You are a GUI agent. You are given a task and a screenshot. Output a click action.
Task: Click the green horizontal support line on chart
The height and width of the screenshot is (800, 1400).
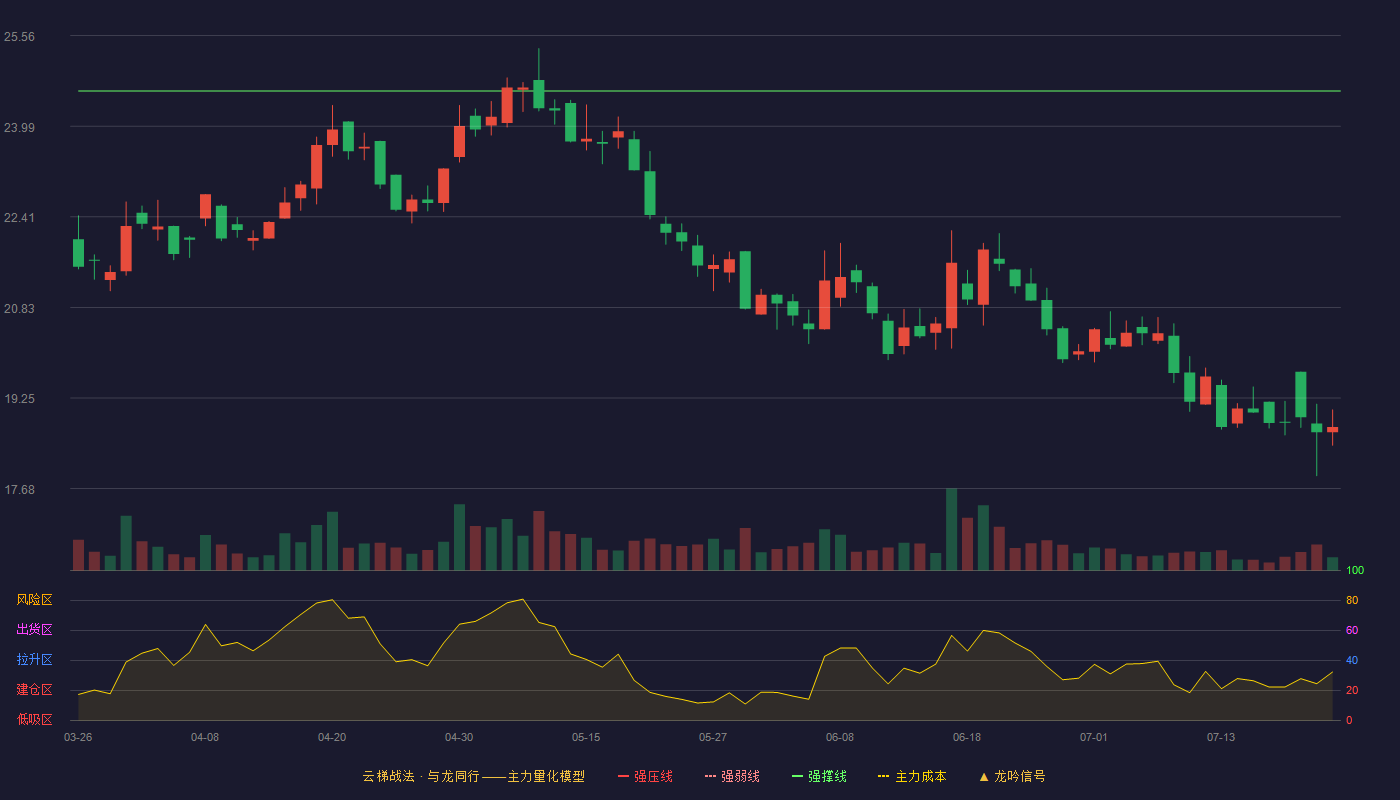pyautogui.click(x=709, y=91)
